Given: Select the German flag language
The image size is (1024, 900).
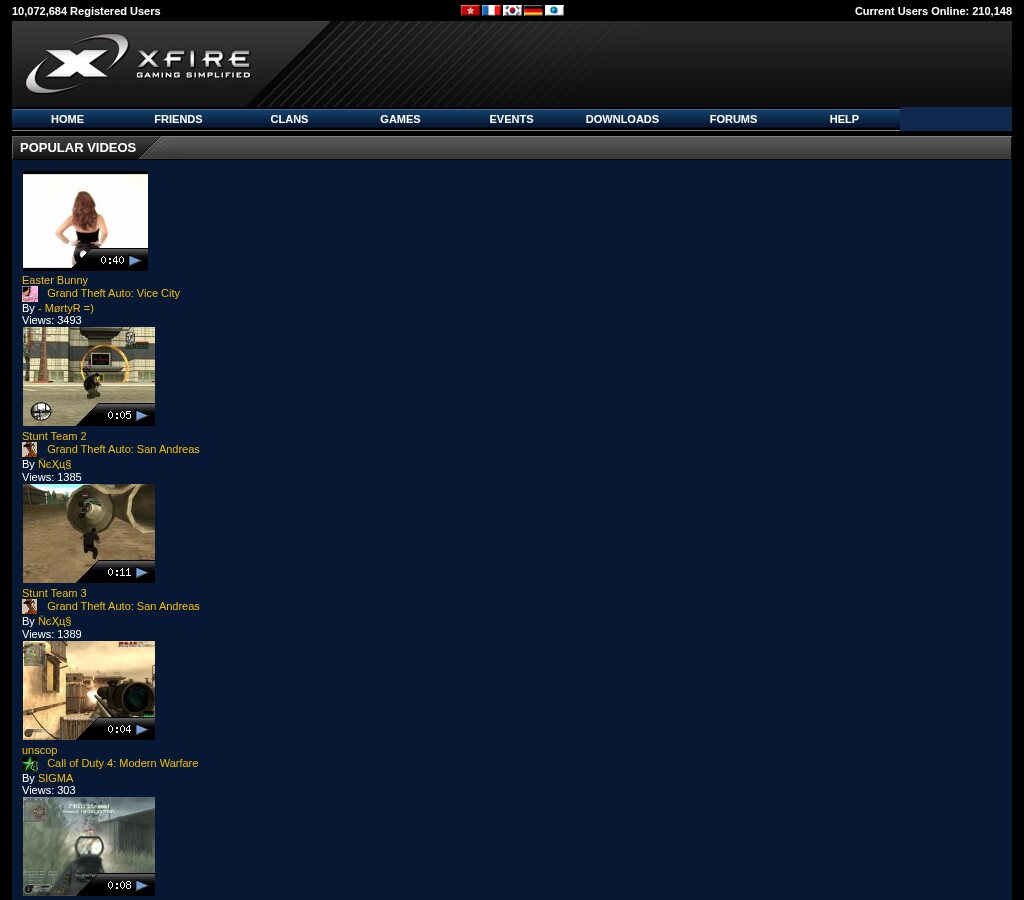Looking at the screenshot, I should pos(533,10).
